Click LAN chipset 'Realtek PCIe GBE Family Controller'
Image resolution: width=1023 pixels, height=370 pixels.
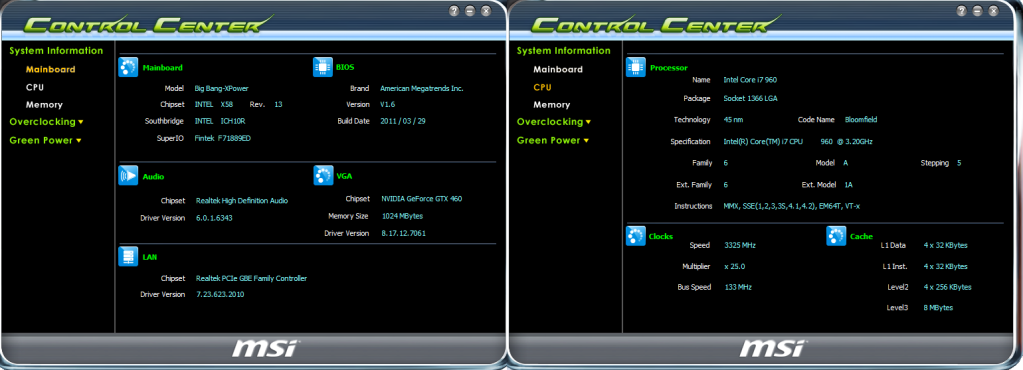(252, 279)
